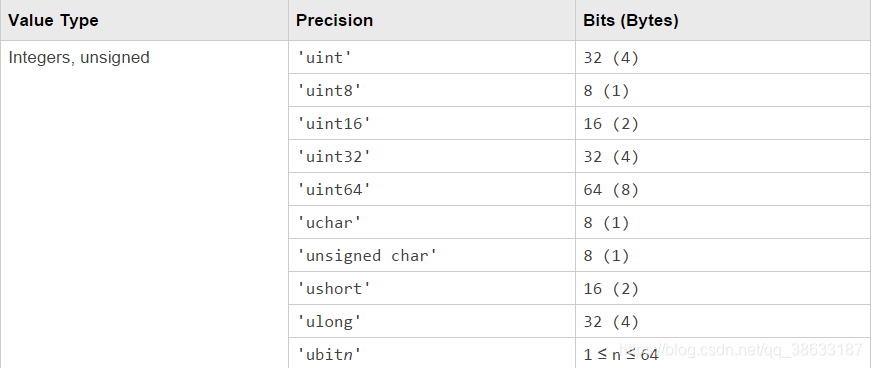Select the 'uchar' precision entry

click(x=432, y=222)
